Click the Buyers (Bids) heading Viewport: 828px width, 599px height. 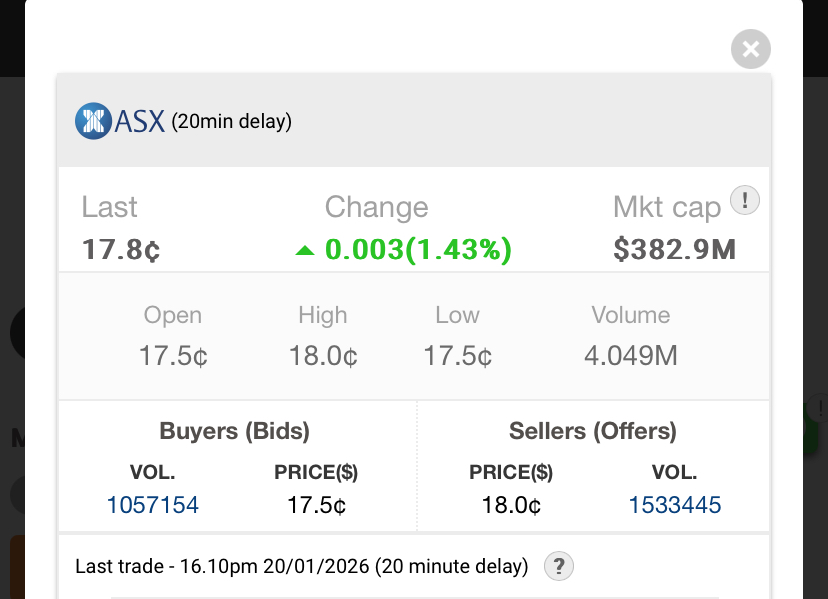coord(235,431)
